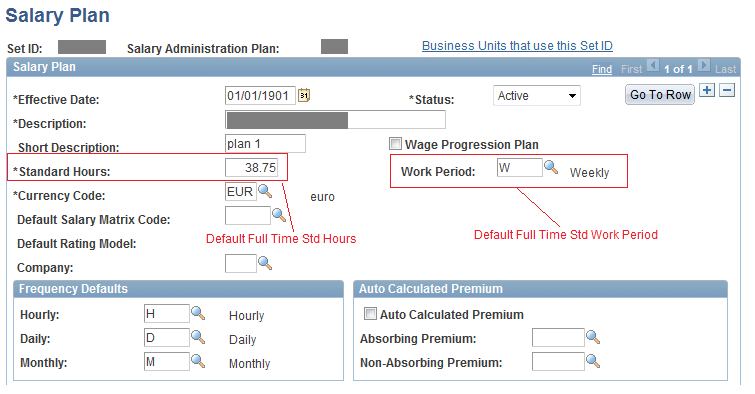Click into the Standard Hours field
The height and width of the screenshot is (394, 755).
[x=251, y=168]
